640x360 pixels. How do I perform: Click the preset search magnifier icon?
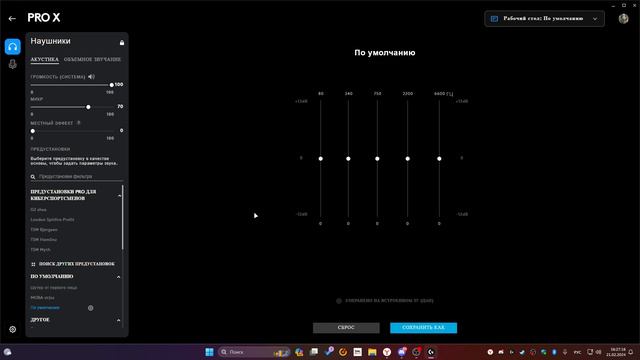pos(33,177)
